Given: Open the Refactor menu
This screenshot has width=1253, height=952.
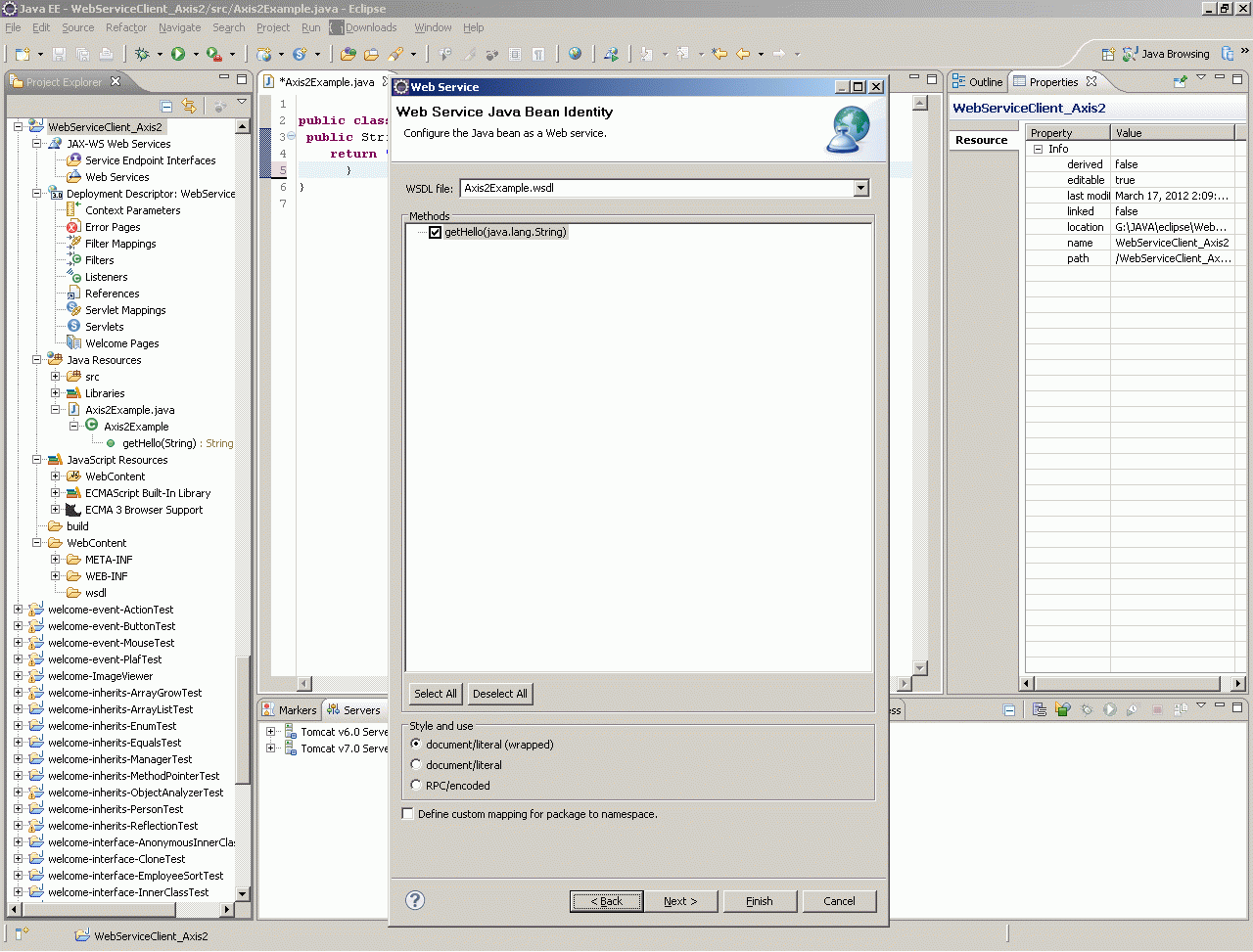Looking at the screenshot, I should coord(126,27).
